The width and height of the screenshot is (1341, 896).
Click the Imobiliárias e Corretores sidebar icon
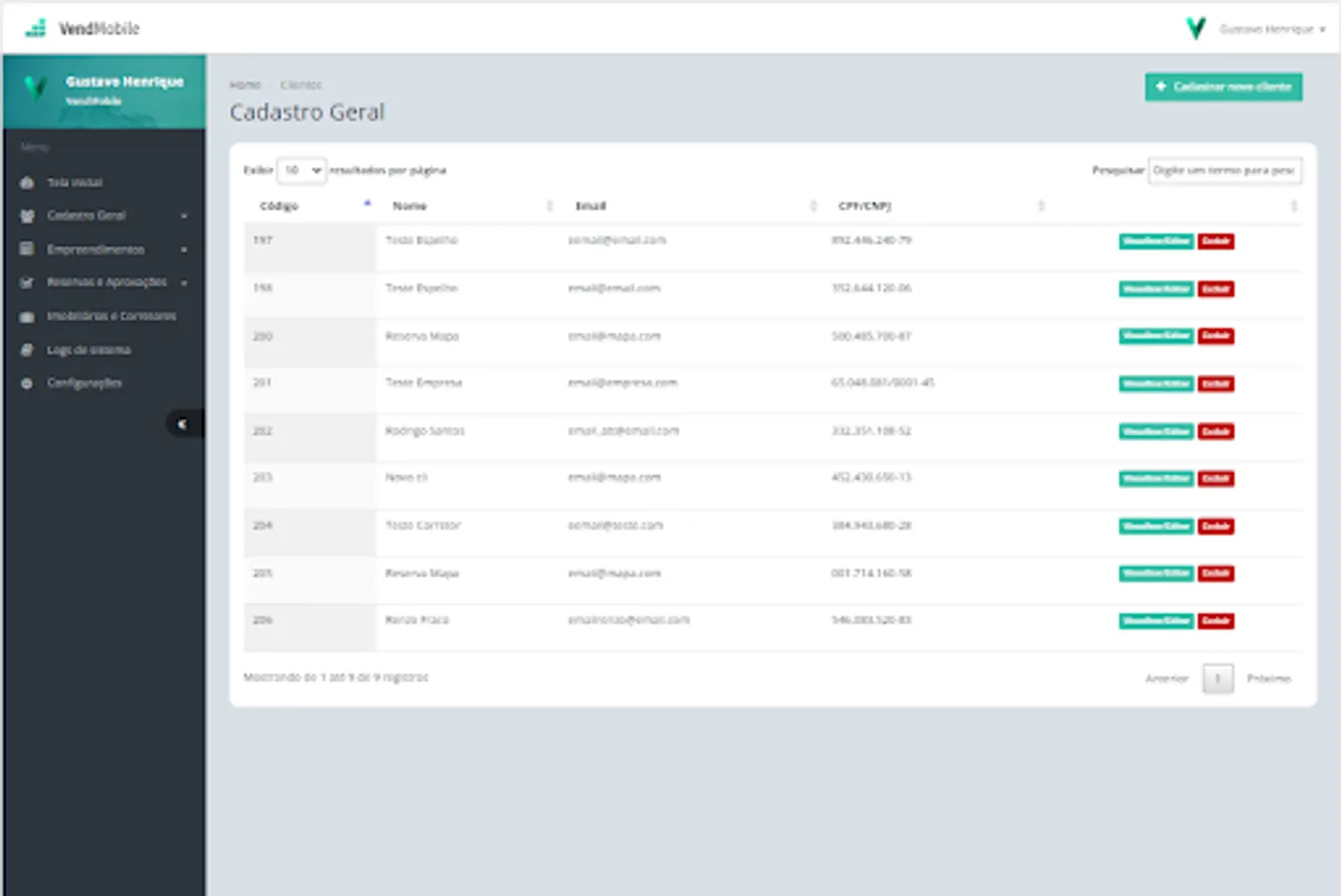pos(27,317)
